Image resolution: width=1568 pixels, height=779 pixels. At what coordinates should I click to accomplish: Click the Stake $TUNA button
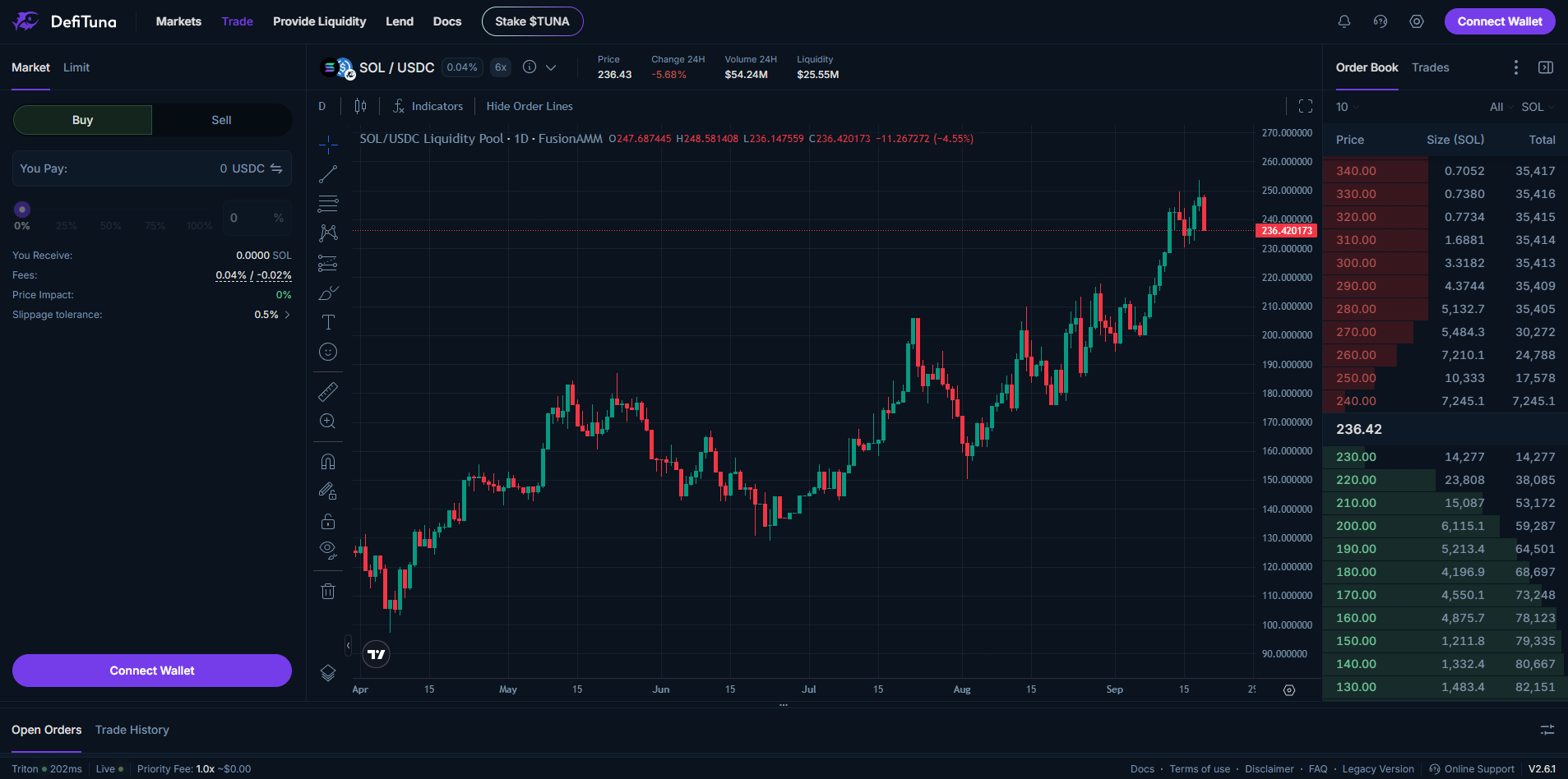tap(532, 21)
